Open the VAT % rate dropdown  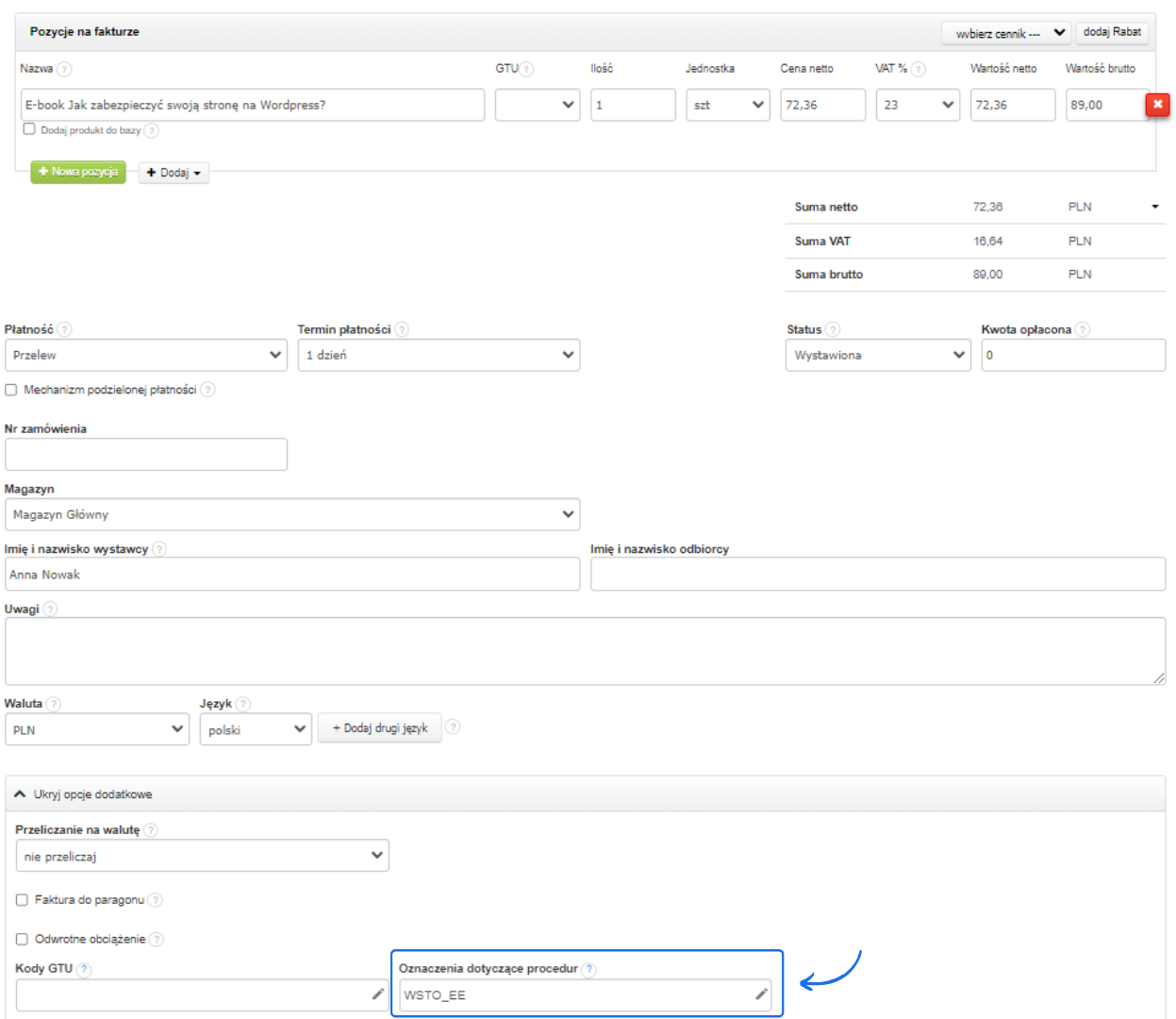(x=917, y=105)
